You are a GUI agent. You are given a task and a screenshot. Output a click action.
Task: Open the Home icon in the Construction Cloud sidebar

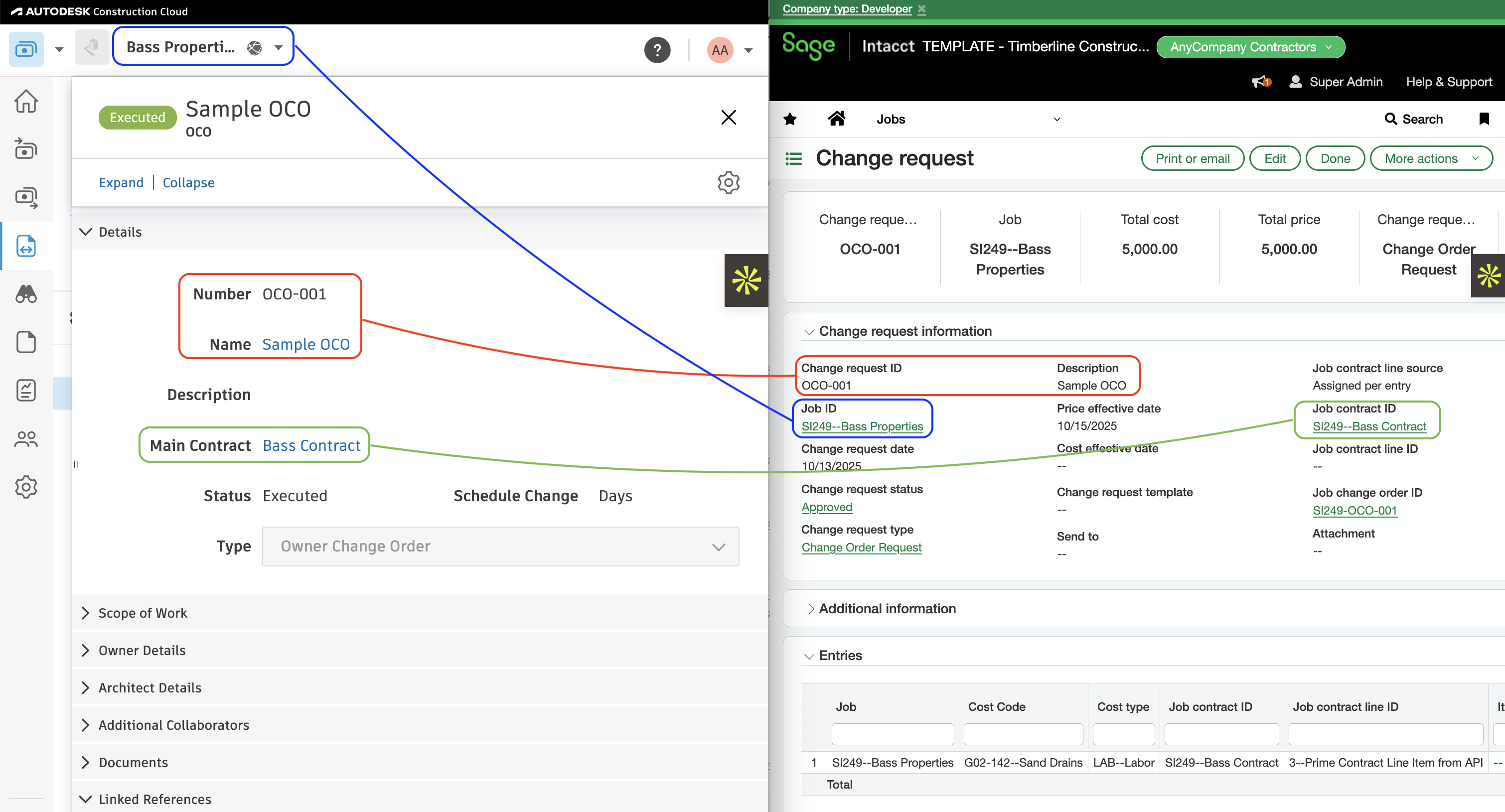pyautogui.click(x=27, y=101)
